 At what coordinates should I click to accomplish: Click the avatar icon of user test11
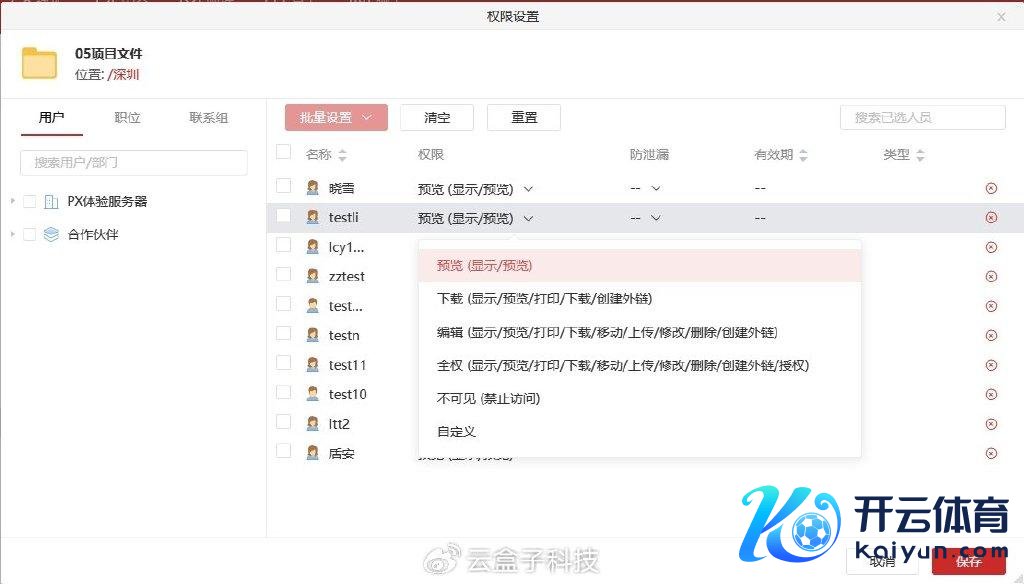tap(313, 365)
